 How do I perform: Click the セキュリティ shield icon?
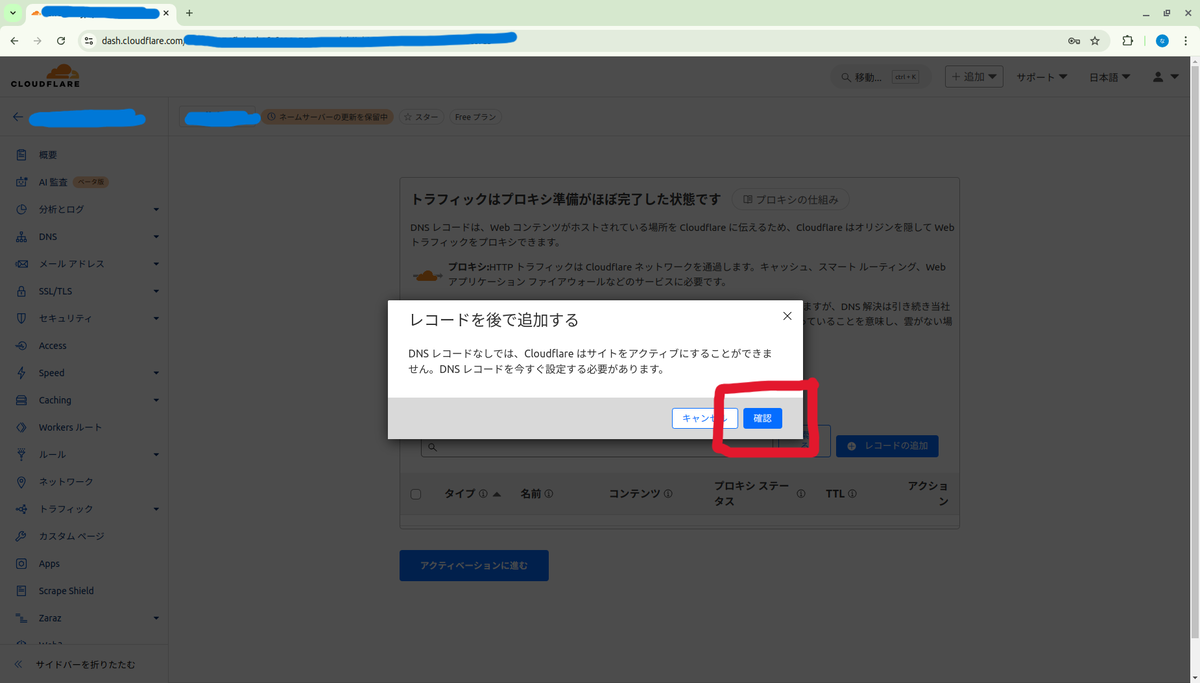pos(21,318)
